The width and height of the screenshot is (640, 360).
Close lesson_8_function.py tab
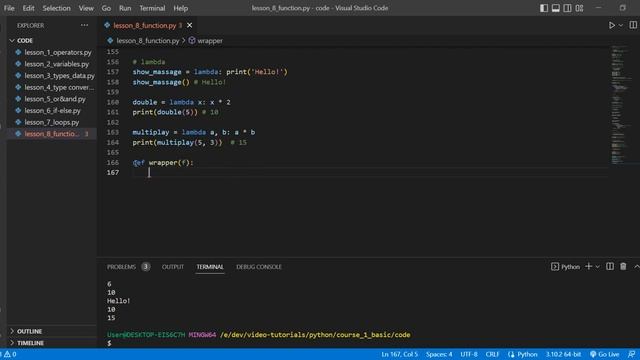(189, 25)
